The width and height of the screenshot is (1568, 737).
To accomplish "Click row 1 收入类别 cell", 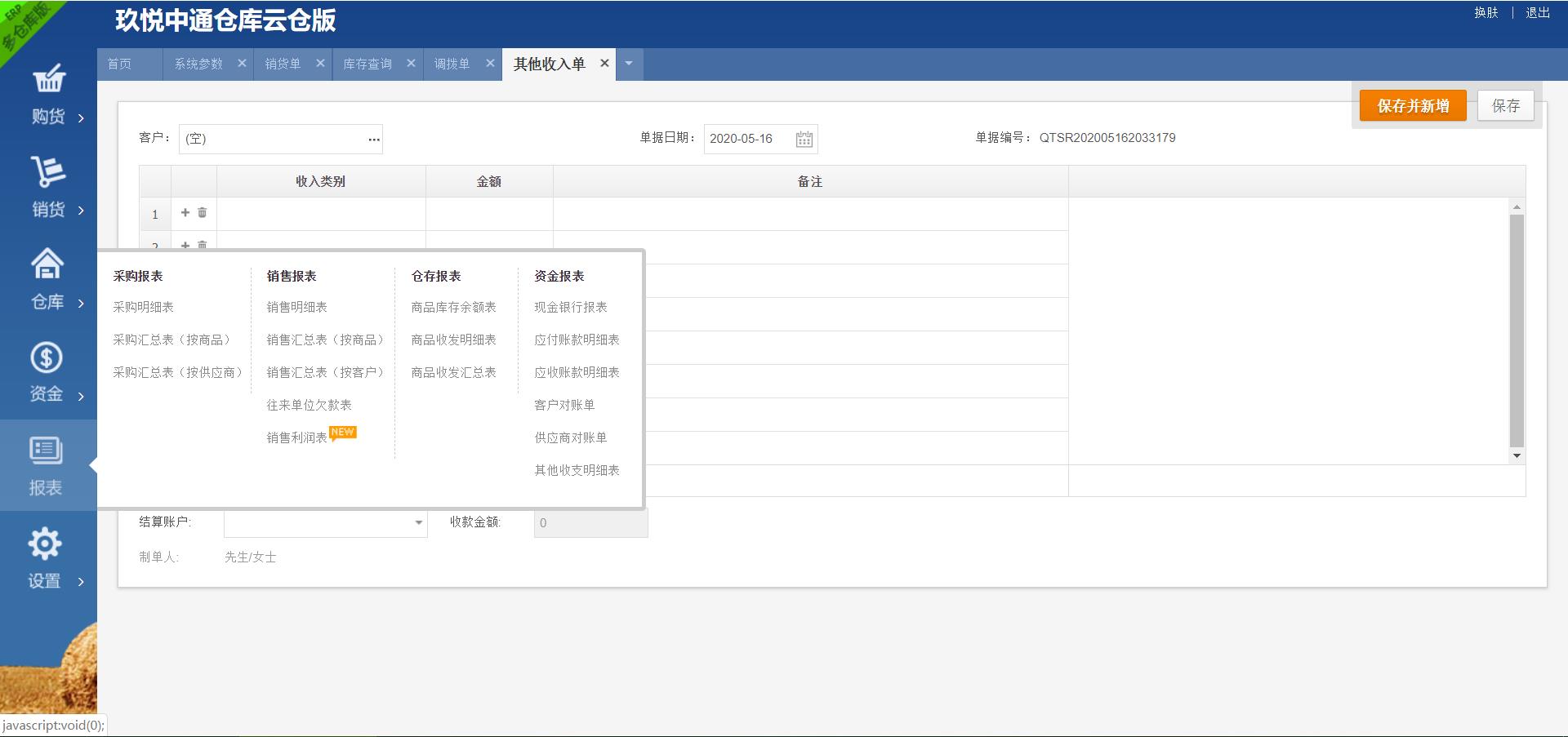I will coord(321,214).
